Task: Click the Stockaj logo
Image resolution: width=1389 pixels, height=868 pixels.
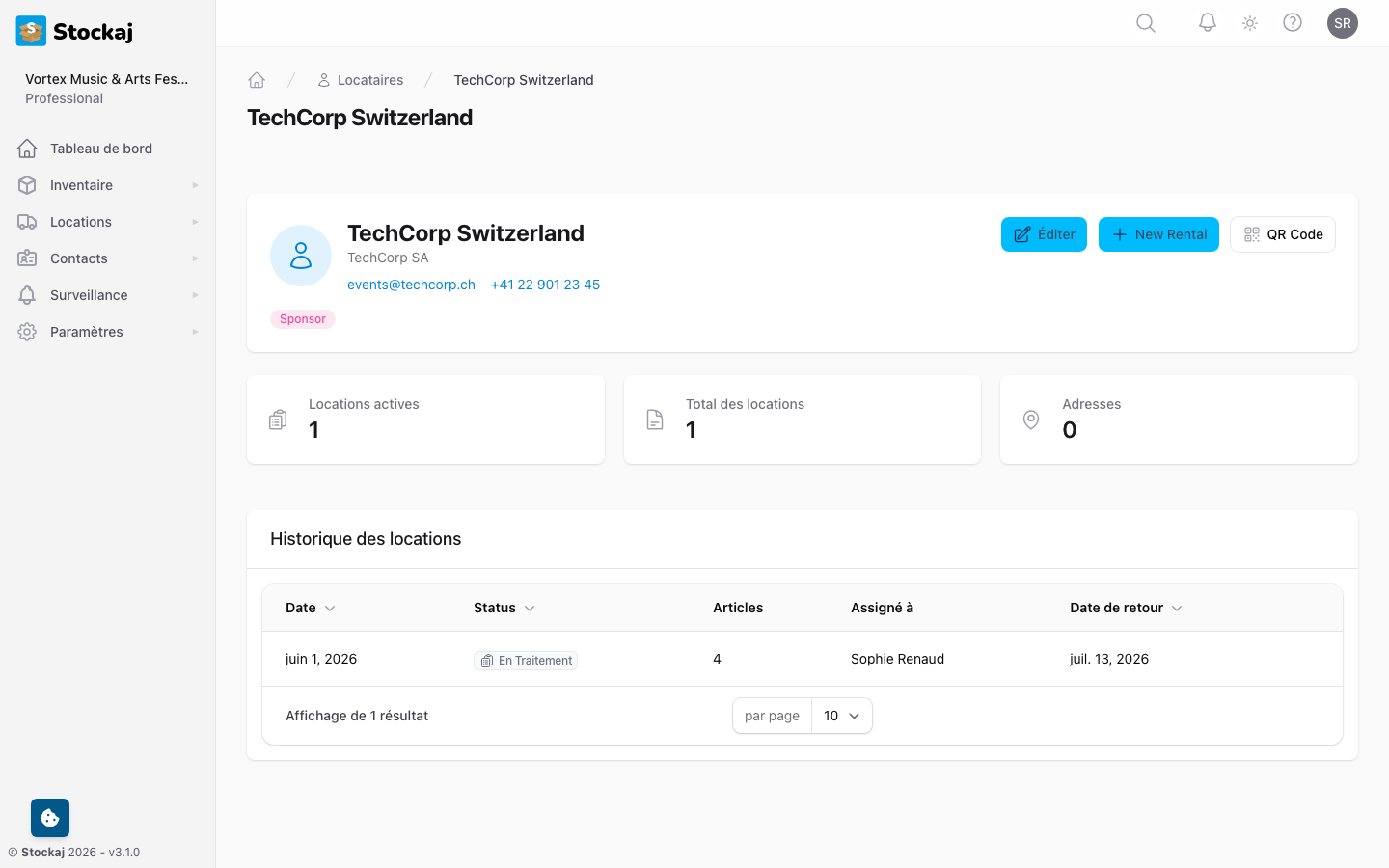Action: 75,31
